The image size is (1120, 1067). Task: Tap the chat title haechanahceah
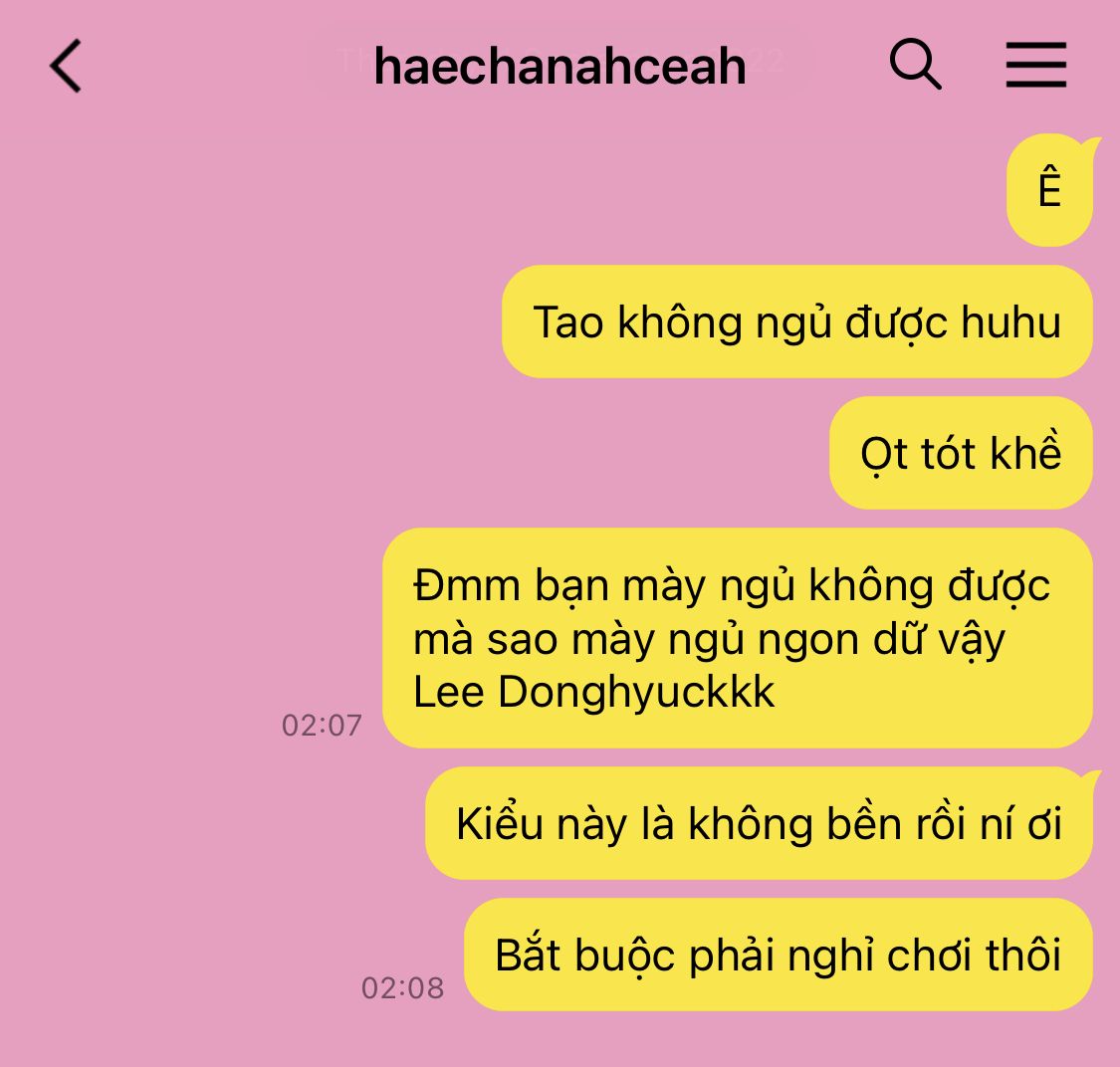click(560, 67)
